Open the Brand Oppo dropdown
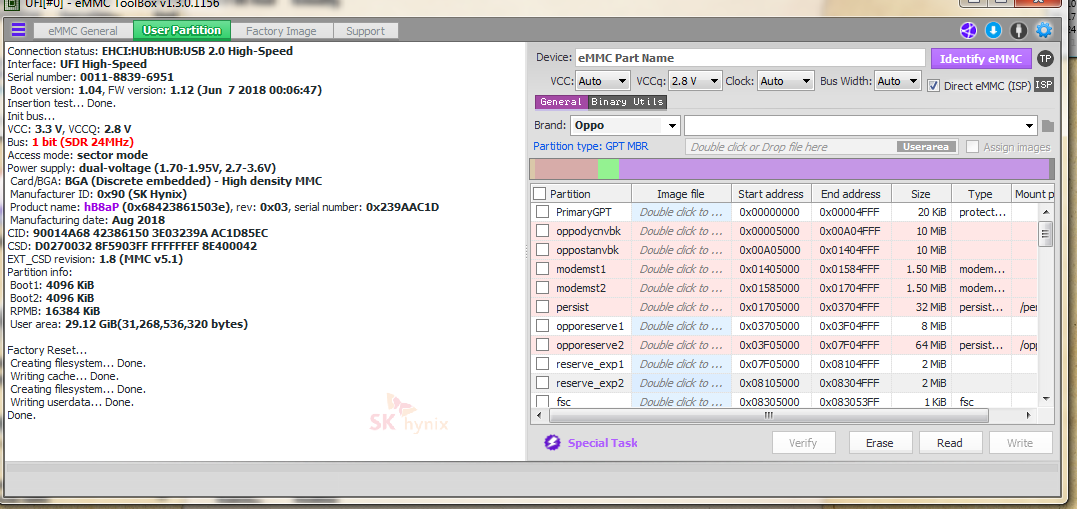The image size is (1077, 509). [x=625, y=126]
